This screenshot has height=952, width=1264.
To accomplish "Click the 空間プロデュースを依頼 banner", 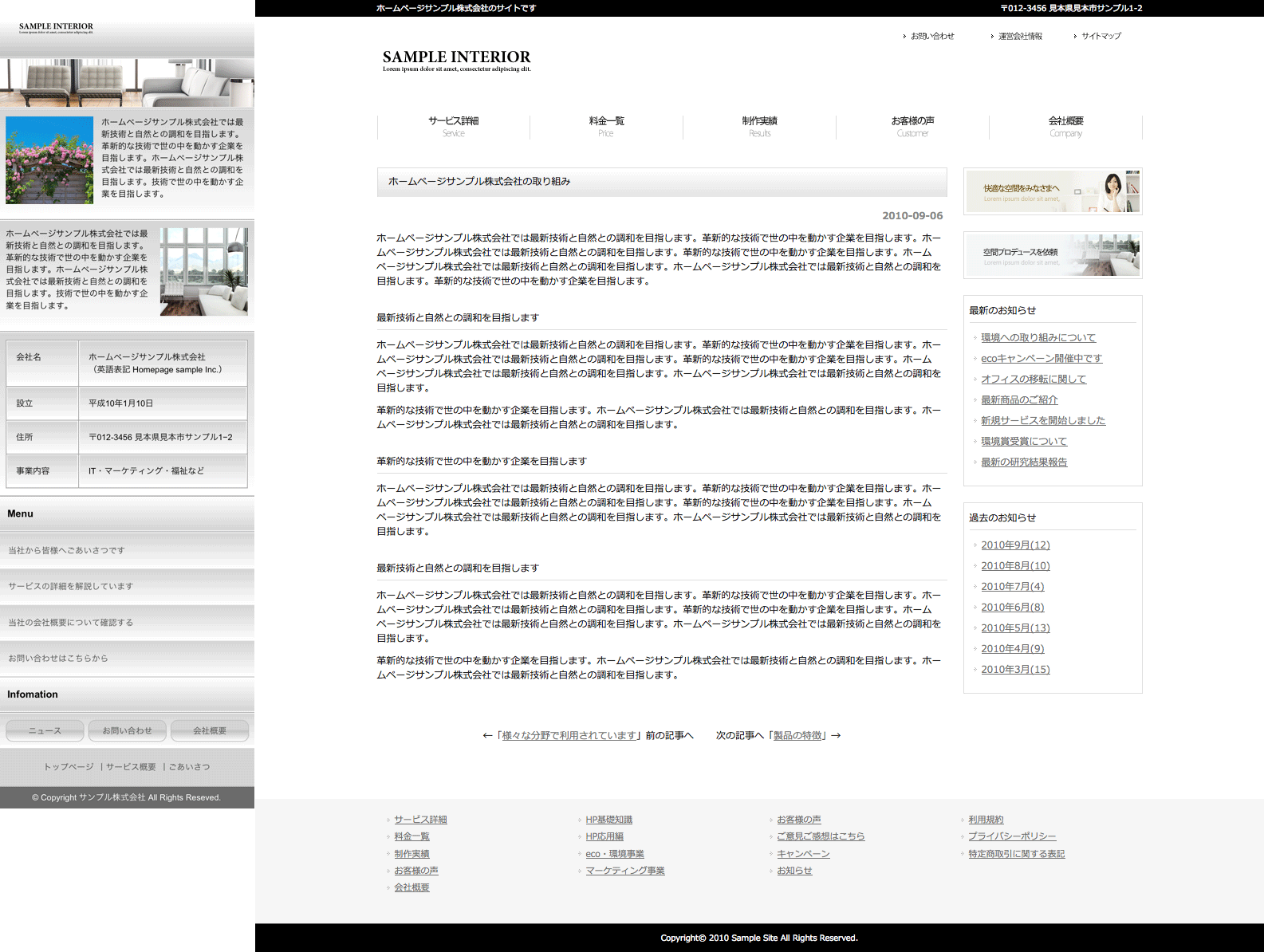I will tap(1053, 255).
